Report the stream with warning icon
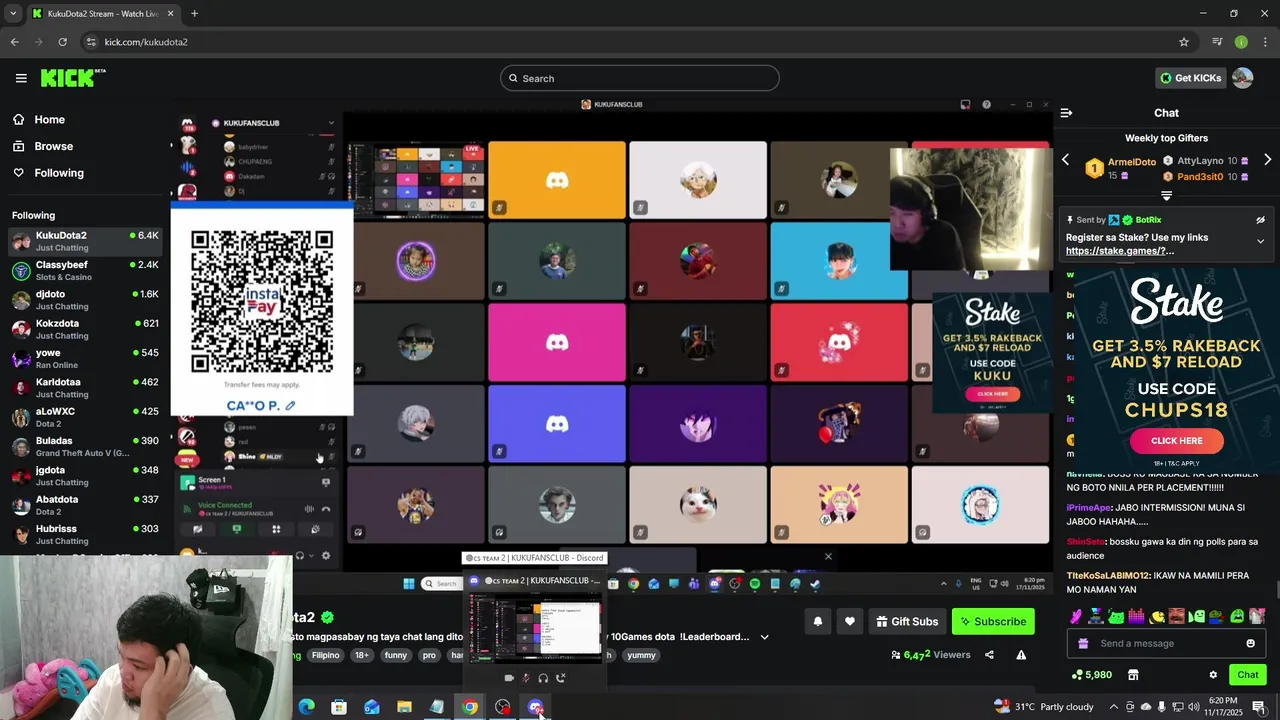1280x720 pixels. 1021,655
